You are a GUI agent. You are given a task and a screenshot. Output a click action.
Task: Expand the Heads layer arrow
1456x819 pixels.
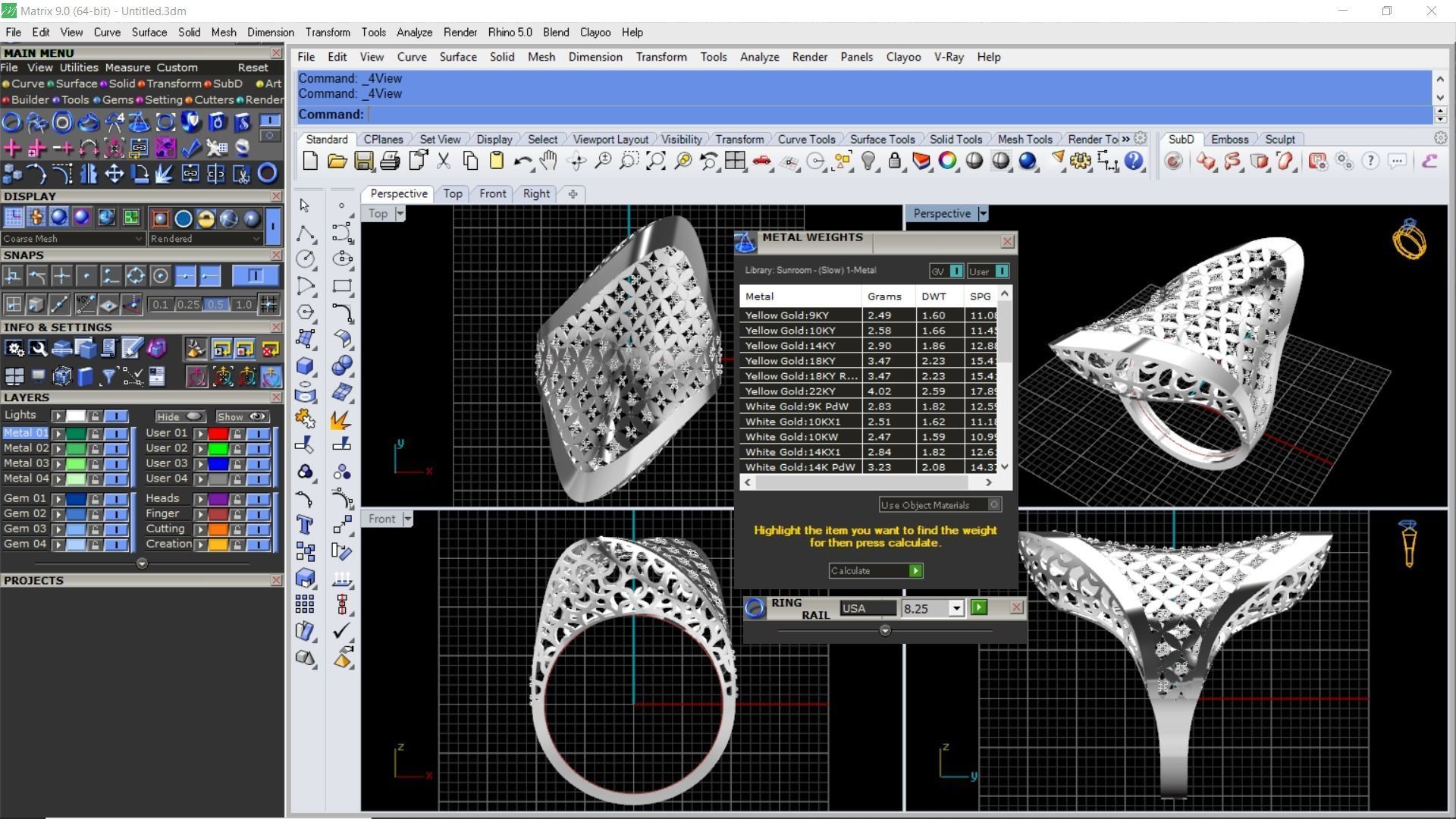click(200, 499)
